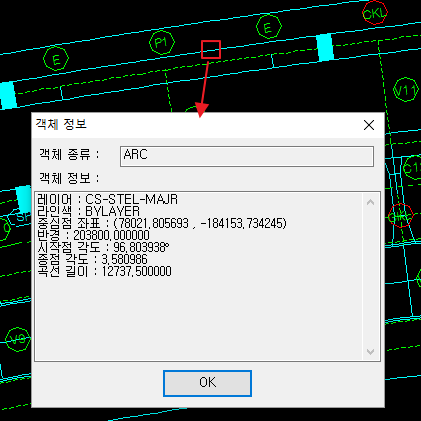Image resolution: width=421 pixels, height=421 pixels.
Task: Close the 객체 정보 dialog
Action: coord(369,125)
